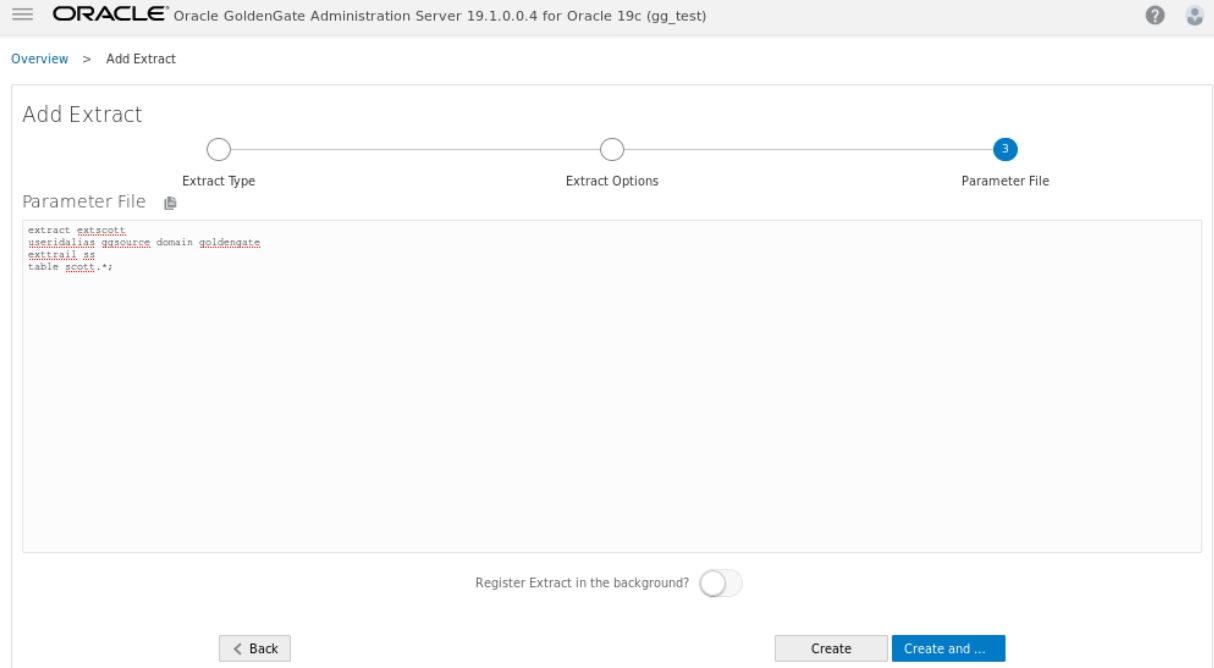
Task: Click the Back button
Action: point(255,648)
